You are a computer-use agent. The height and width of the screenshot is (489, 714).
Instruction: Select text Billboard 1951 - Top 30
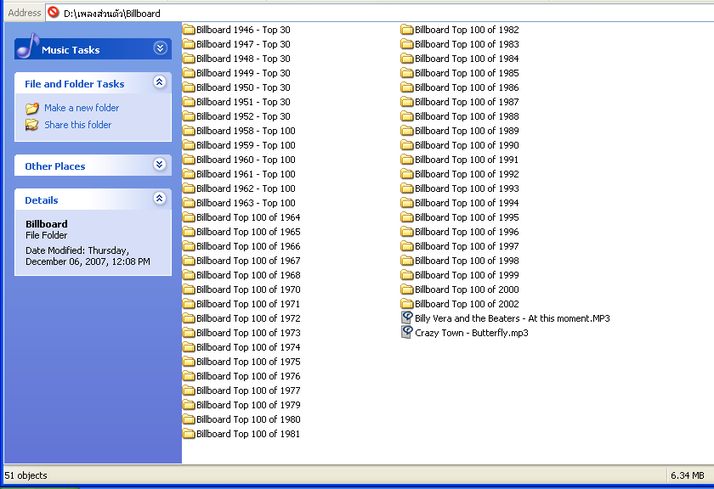(243, 102)
